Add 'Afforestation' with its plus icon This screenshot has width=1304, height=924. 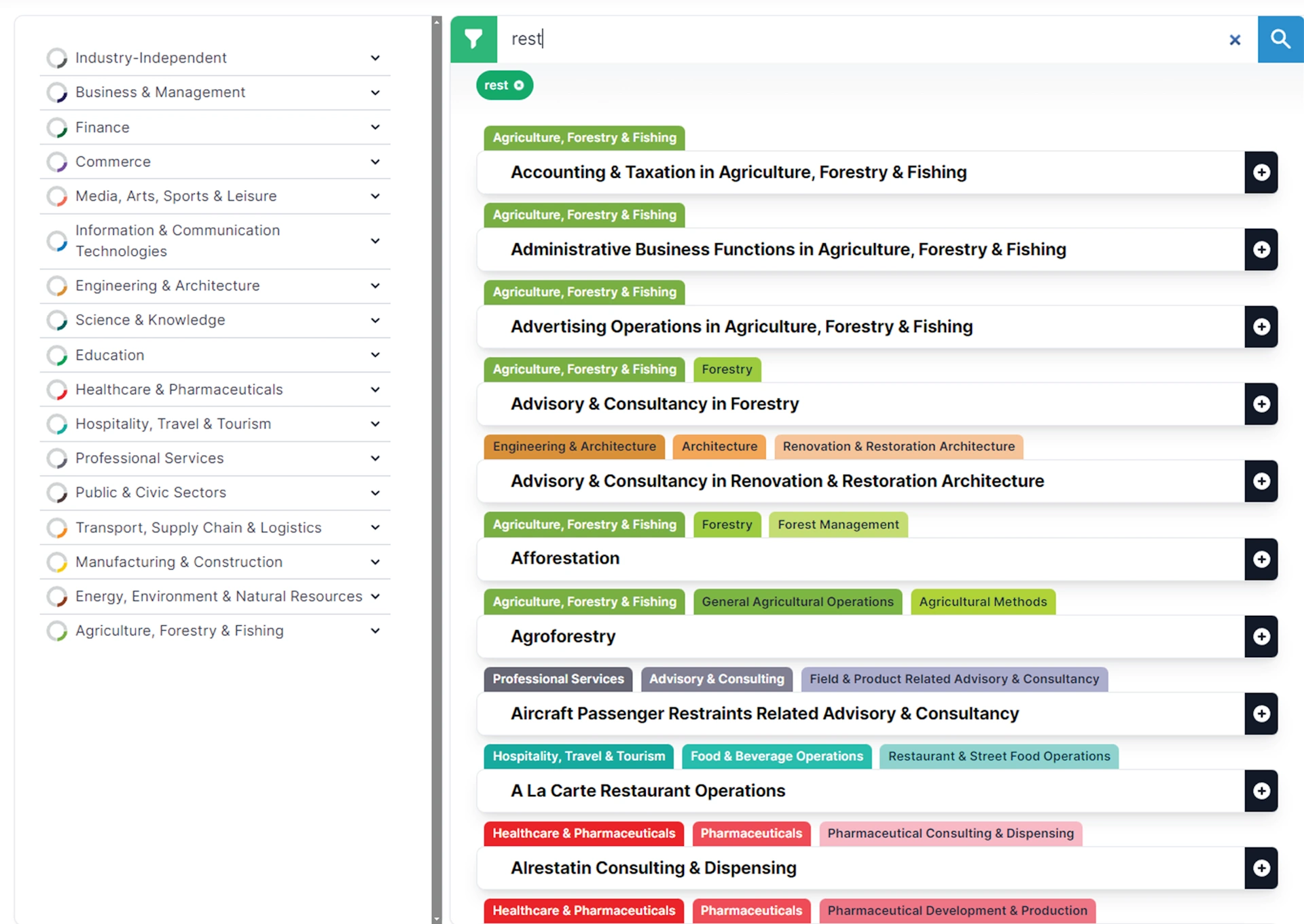[1261, 559]
